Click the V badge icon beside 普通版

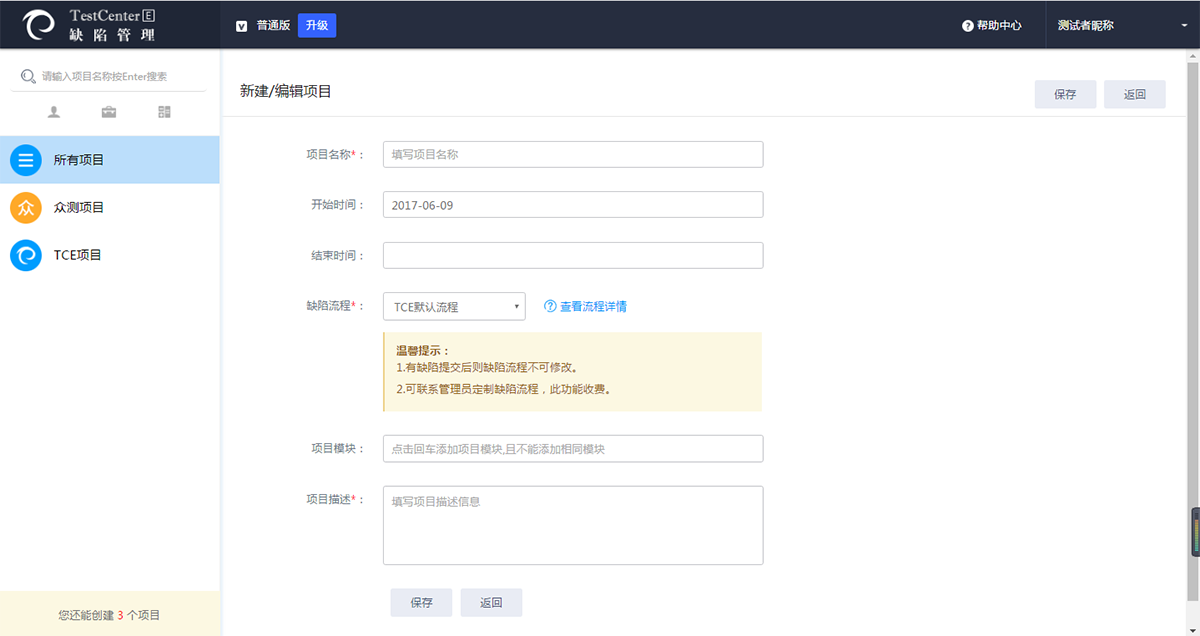(241, 26)
